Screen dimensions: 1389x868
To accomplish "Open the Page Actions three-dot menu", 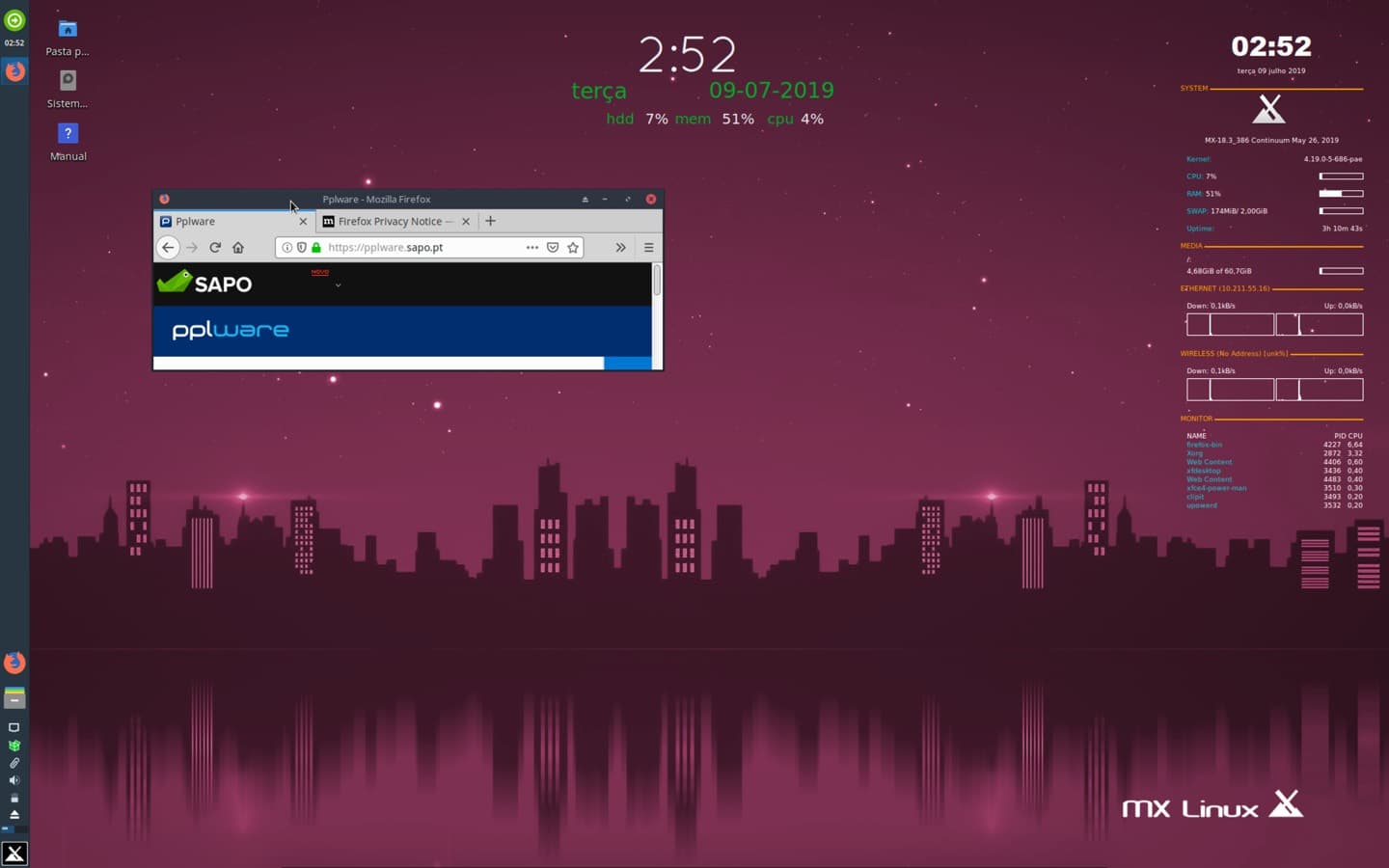I will click(532, 247).
